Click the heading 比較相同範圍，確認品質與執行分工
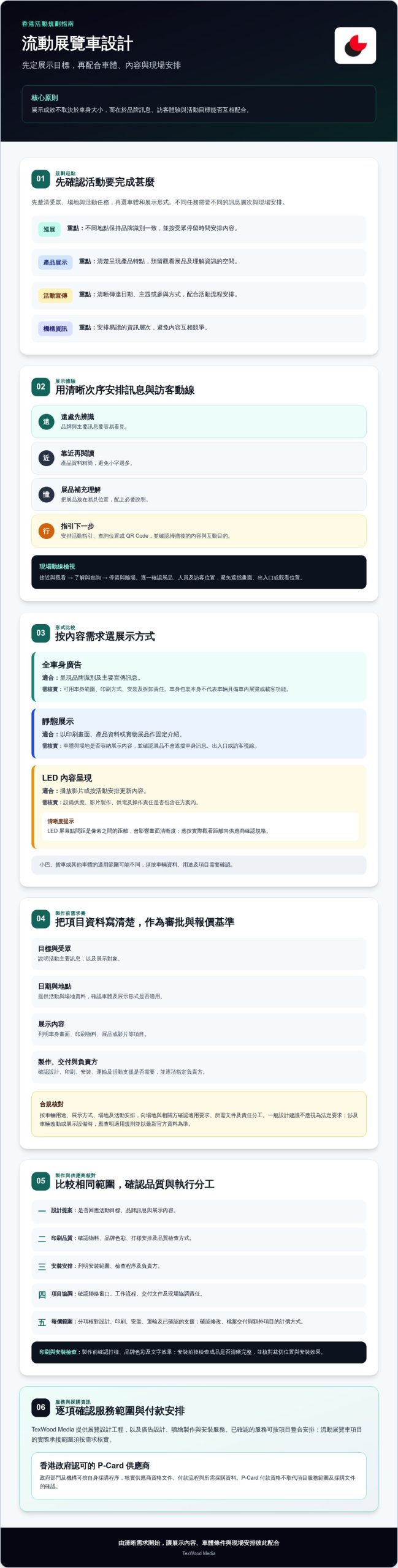 tap(135, 1184)
